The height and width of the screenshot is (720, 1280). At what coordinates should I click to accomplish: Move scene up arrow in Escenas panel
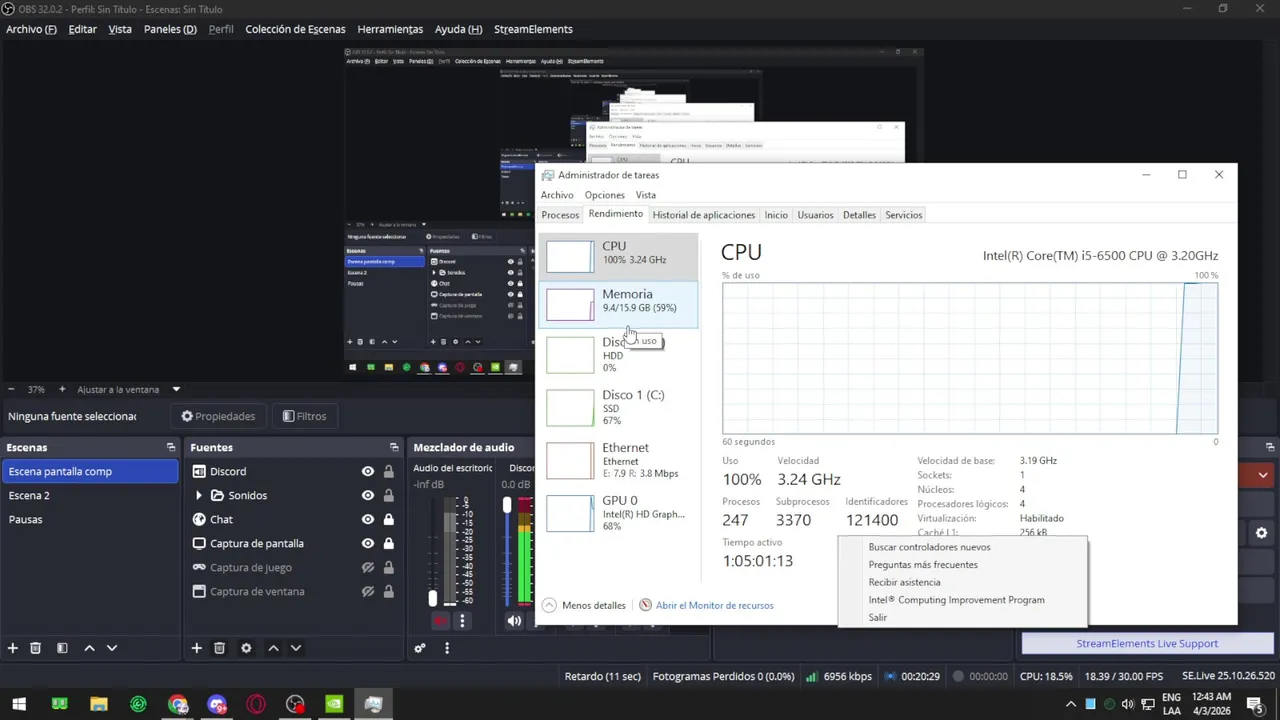89,648
